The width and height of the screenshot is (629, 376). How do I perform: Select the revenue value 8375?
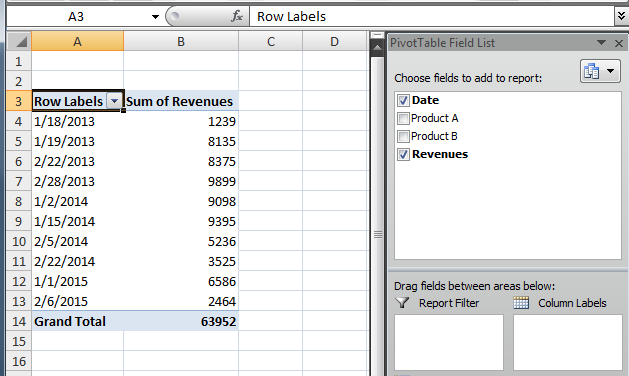[x=181, y=161]
